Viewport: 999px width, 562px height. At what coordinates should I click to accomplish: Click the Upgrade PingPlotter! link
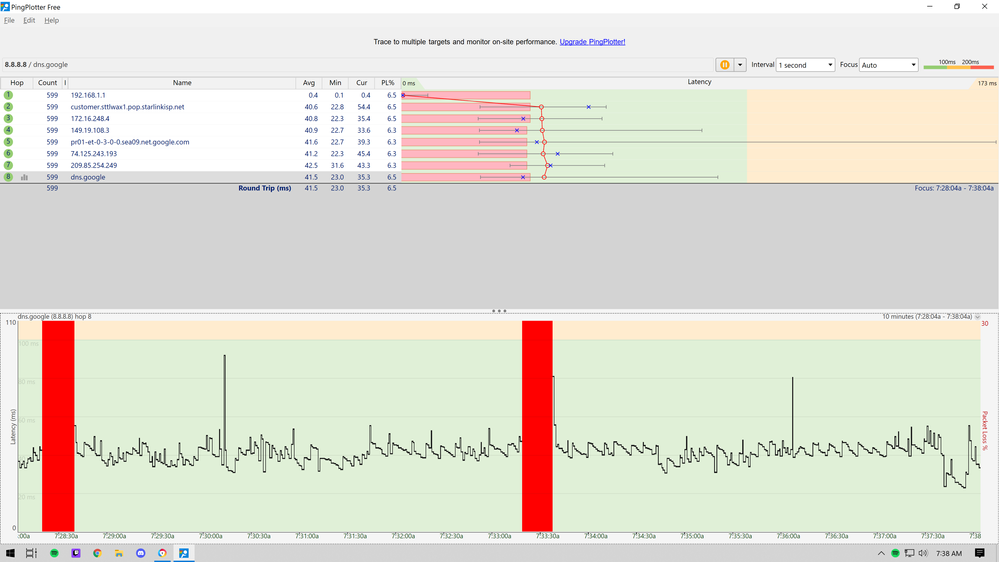(x=592, y=42)
